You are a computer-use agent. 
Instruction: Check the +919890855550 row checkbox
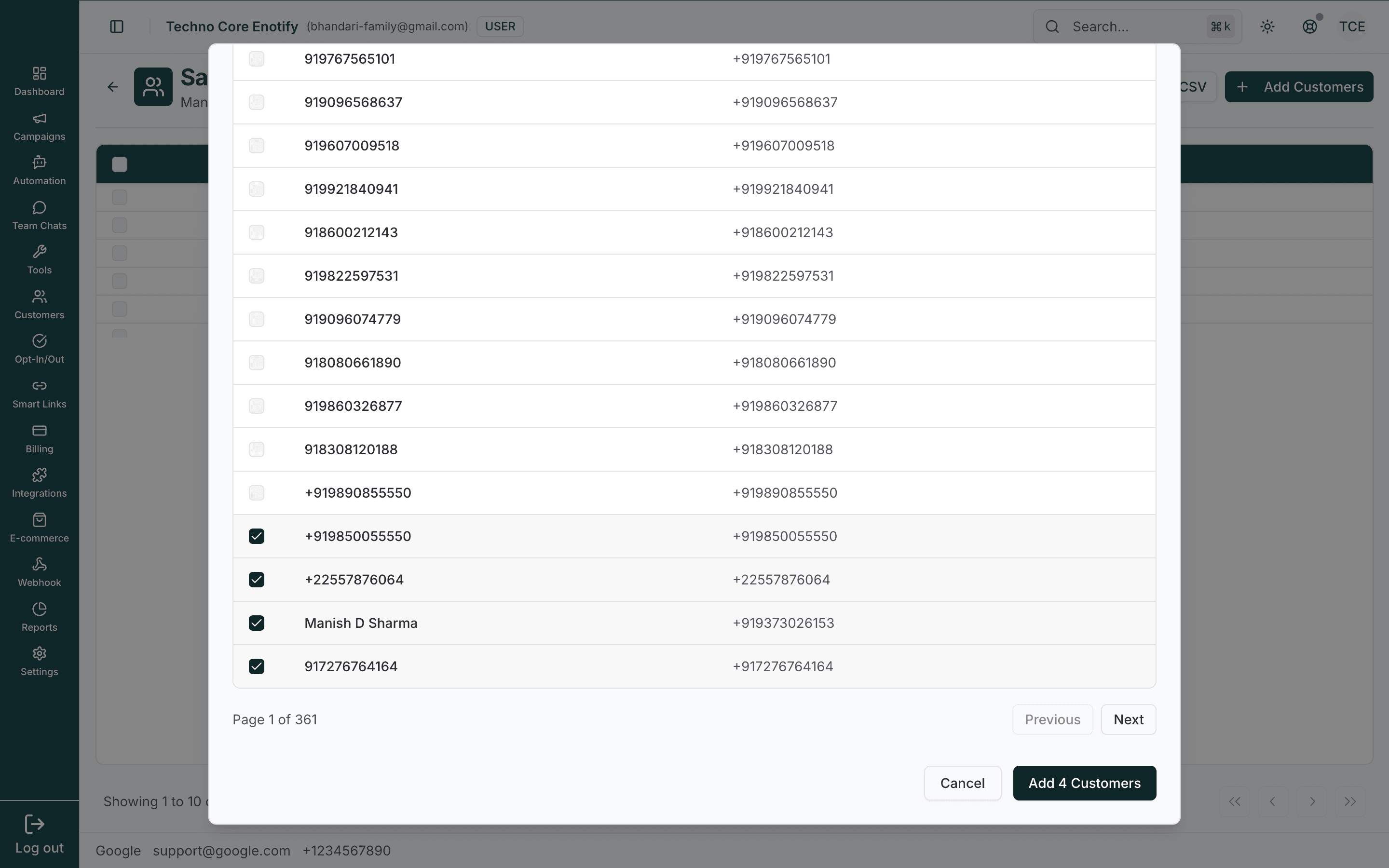point(257,492)
